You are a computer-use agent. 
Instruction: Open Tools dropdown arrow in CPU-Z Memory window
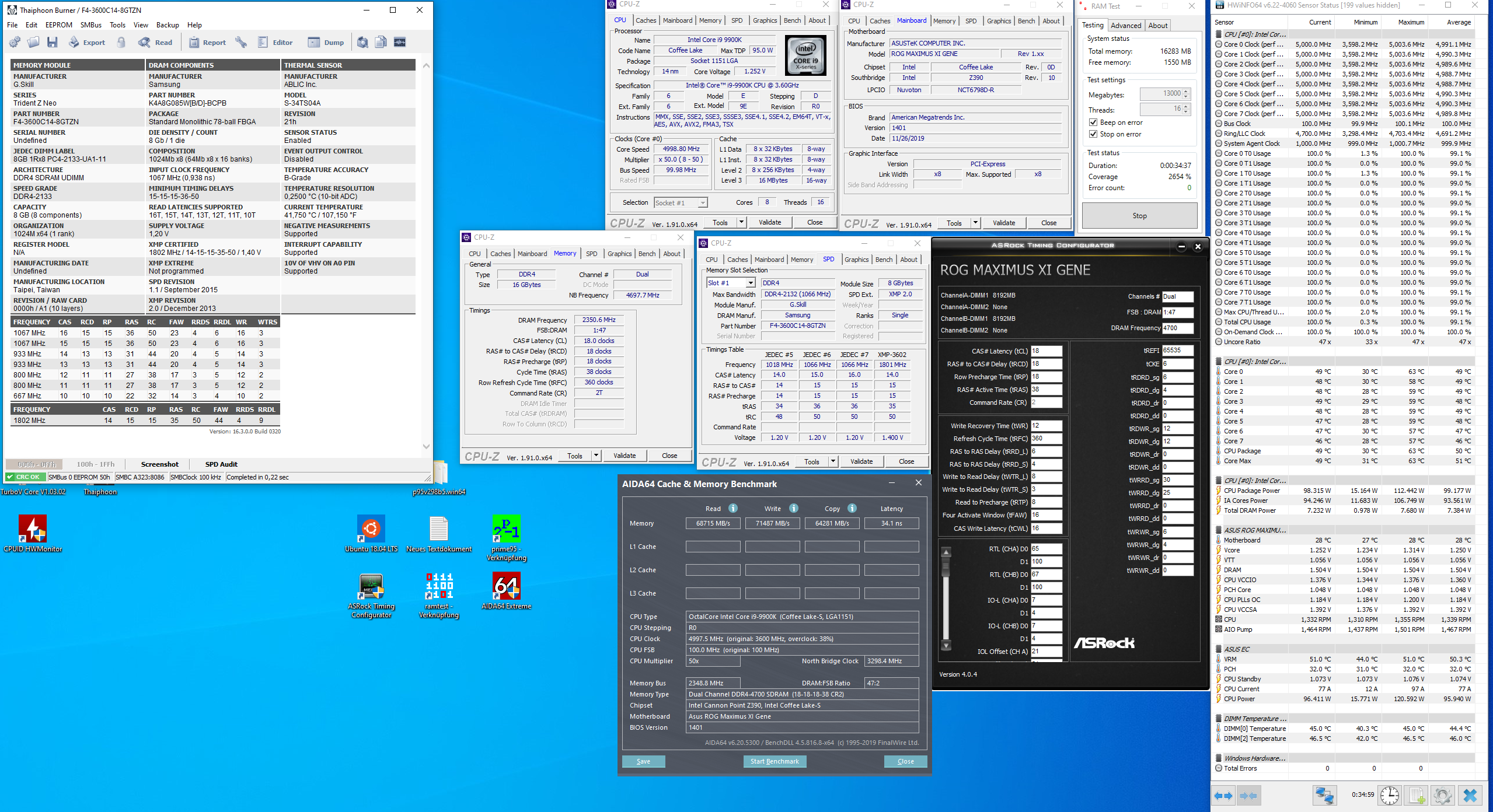596,456
